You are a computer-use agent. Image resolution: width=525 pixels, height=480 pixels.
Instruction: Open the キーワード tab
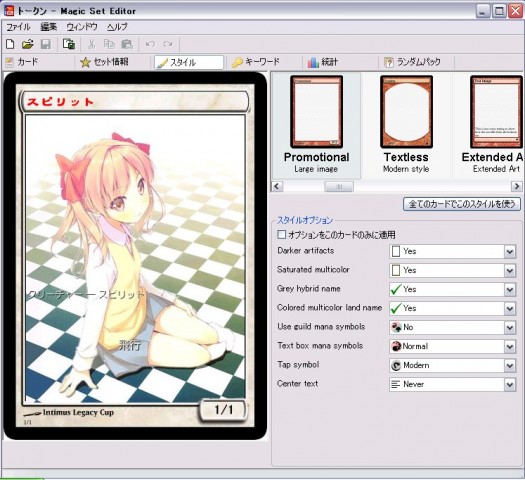click(x=265, y=62)
